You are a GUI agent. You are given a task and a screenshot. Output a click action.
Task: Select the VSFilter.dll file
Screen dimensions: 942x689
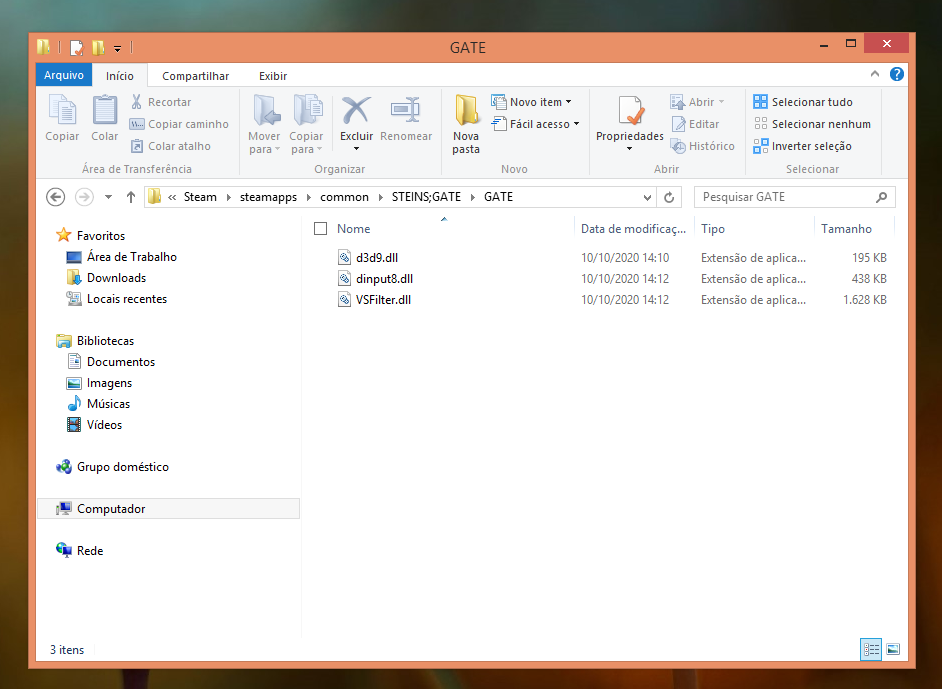(383, 300)
